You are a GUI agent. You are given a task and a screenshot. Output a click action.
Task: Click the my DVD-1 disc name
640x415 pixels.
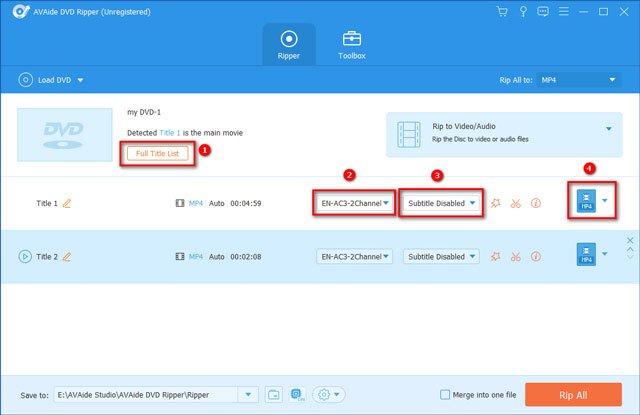pos(144,112)
